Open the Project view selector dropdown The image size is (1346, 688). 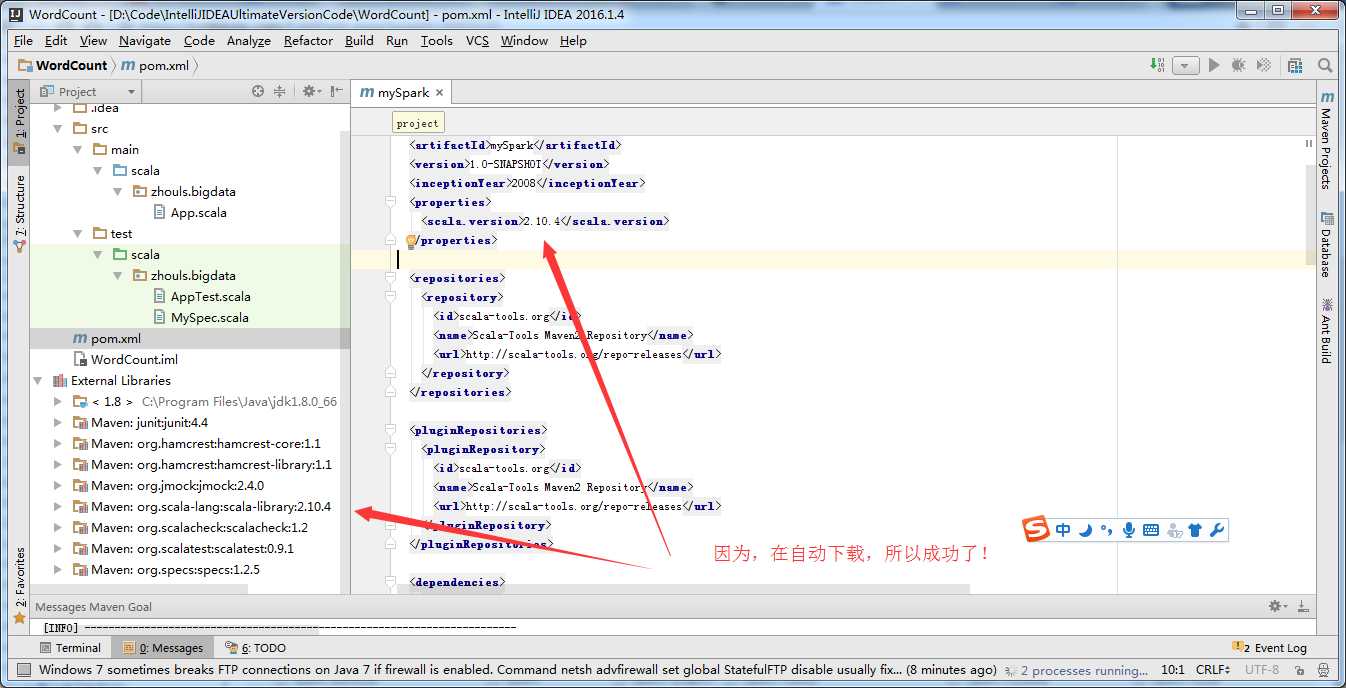click(86, 91)
